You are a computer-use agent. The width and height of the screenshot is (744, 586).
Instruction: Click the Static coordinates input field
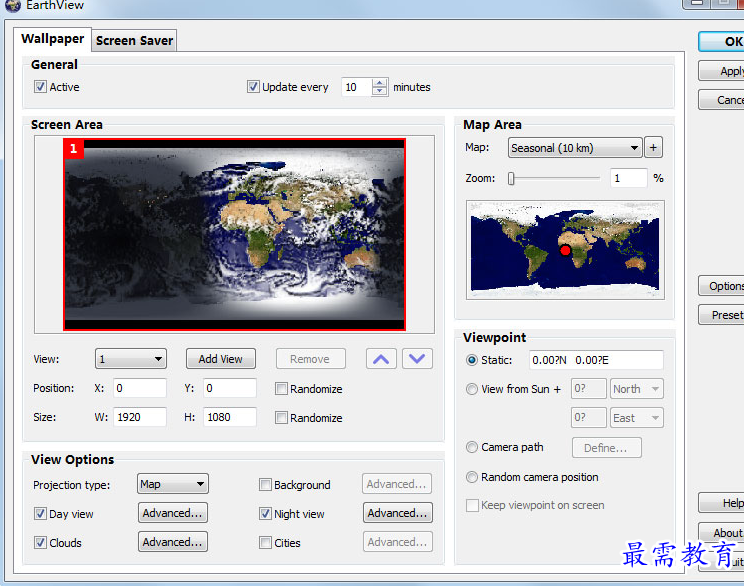596,360
